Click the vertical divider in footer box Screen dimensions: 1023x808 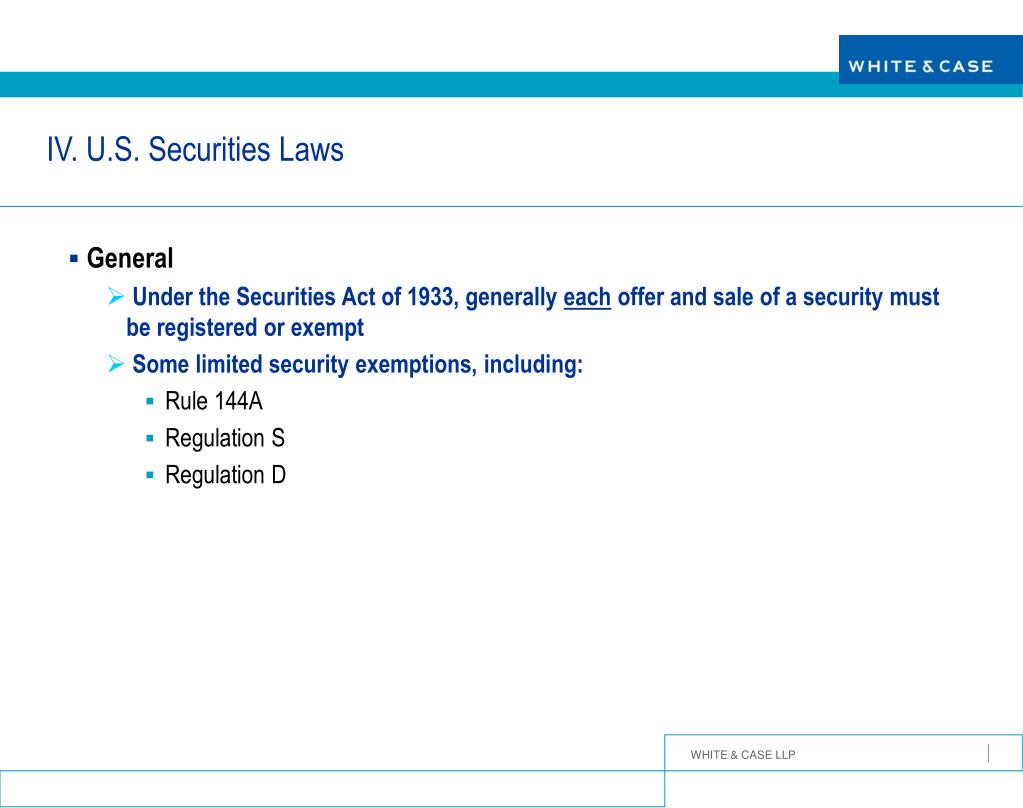988,753
